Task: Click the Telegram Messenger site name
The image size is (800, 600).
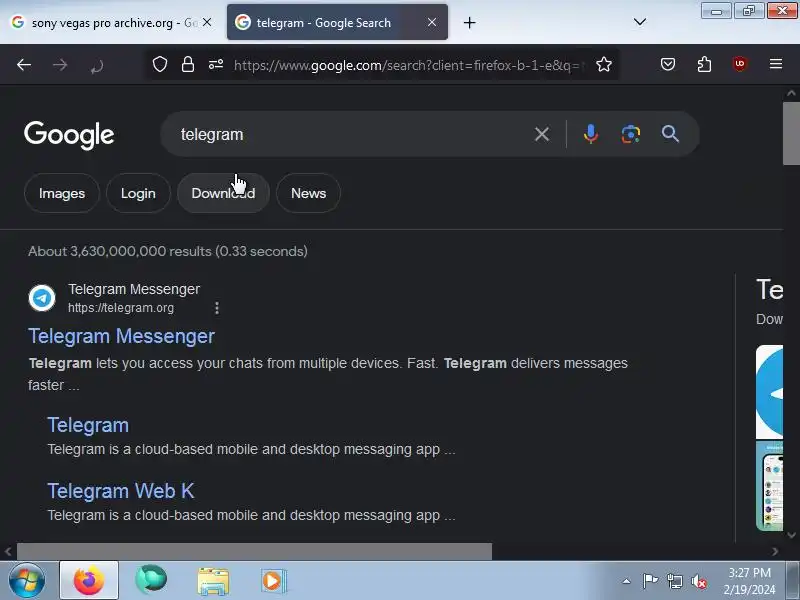Action: point(134,289)
